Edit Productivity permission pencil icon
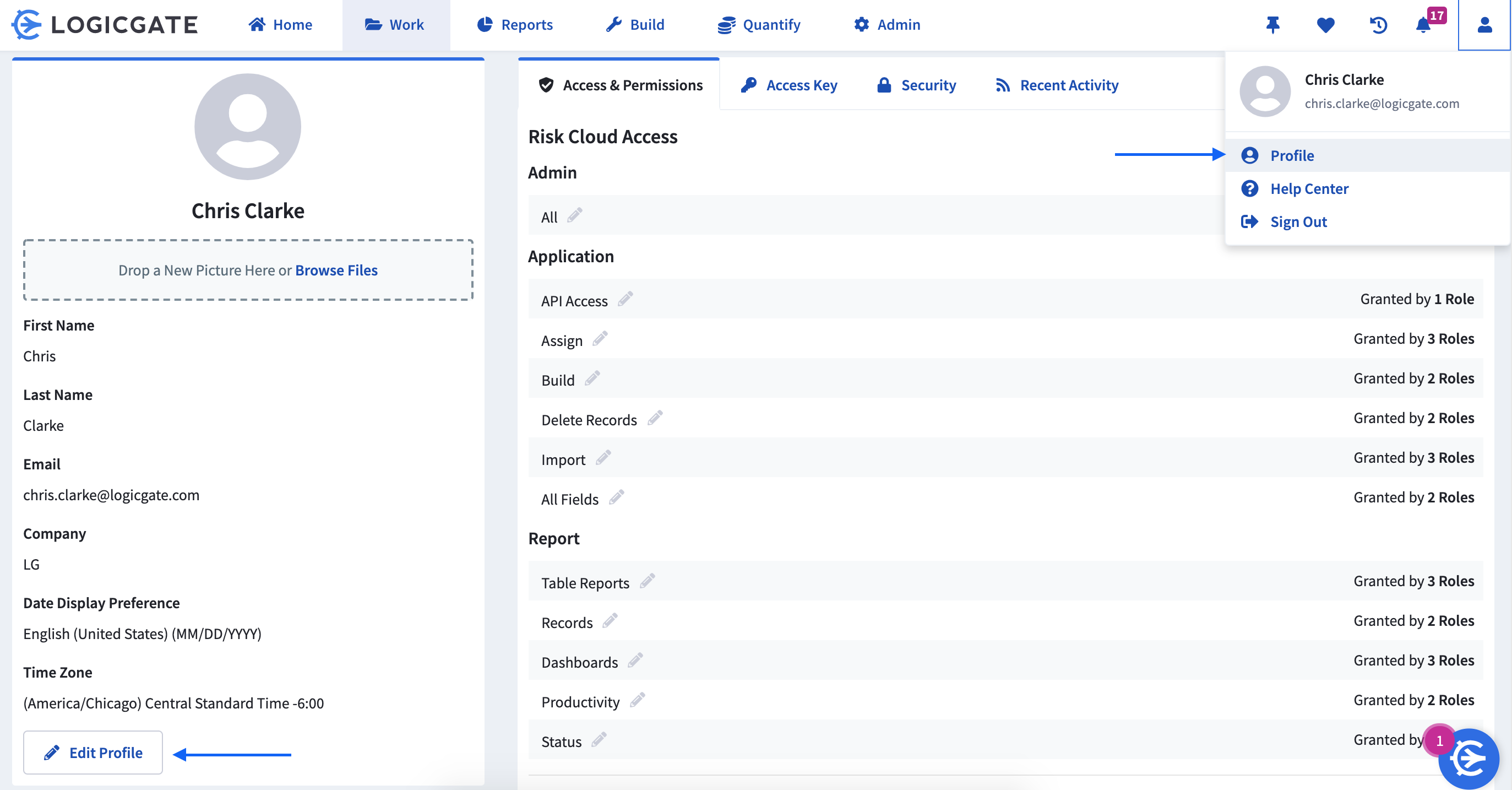 point(638,700)
